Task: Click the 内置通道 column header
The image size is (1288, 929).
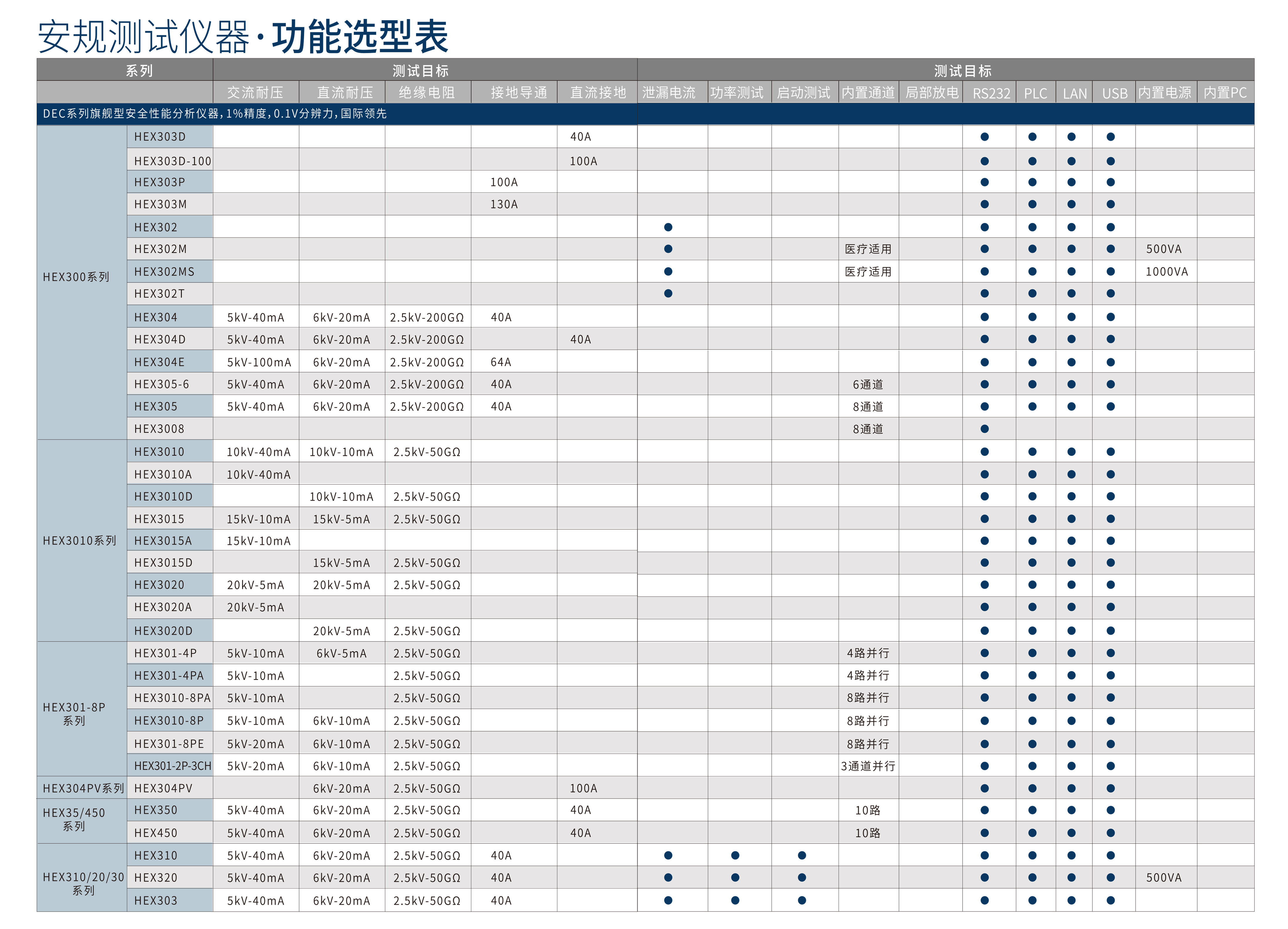Action: (868, 92)
